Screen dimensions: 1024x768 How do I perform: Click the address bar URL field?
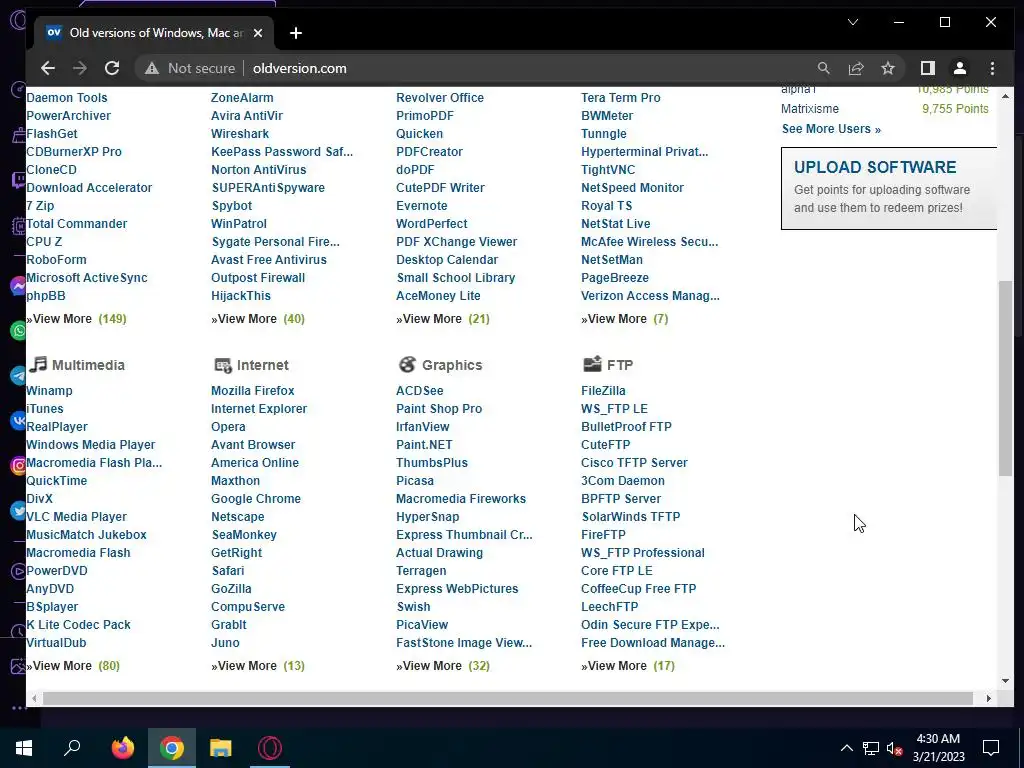522,69
